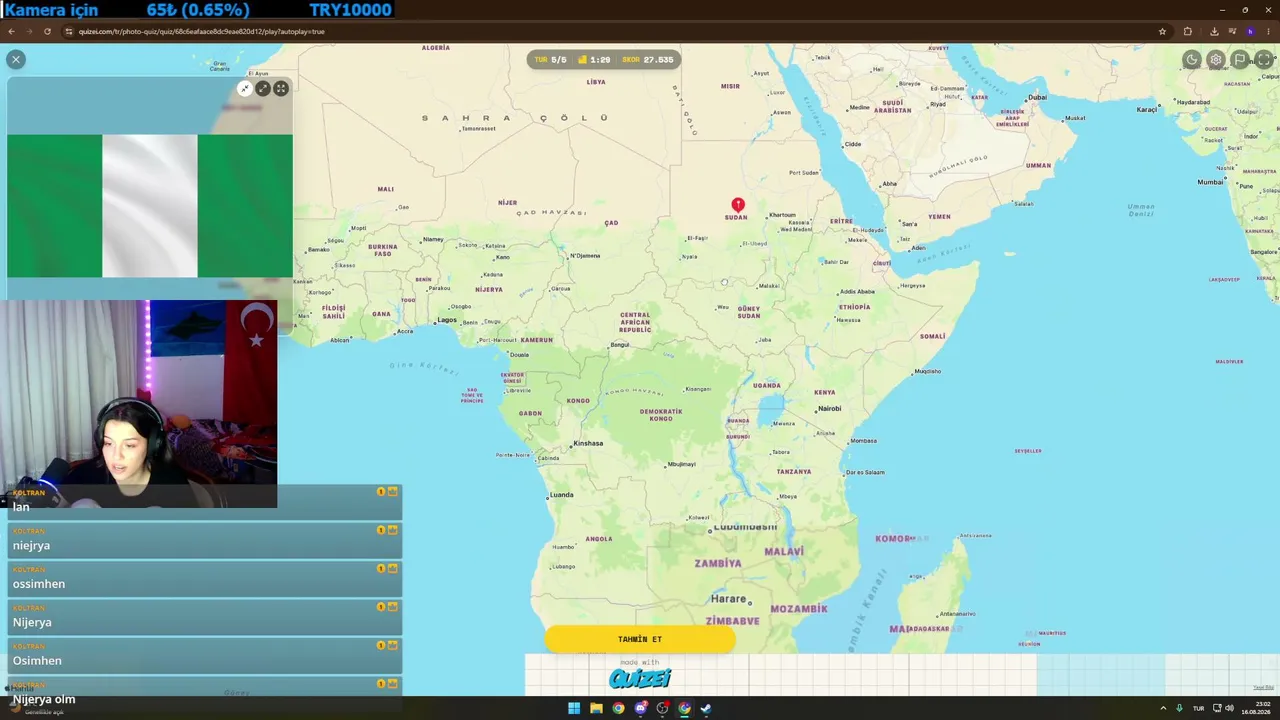
Task: Click the MALI country label
Action: click(x=386, y=189)
